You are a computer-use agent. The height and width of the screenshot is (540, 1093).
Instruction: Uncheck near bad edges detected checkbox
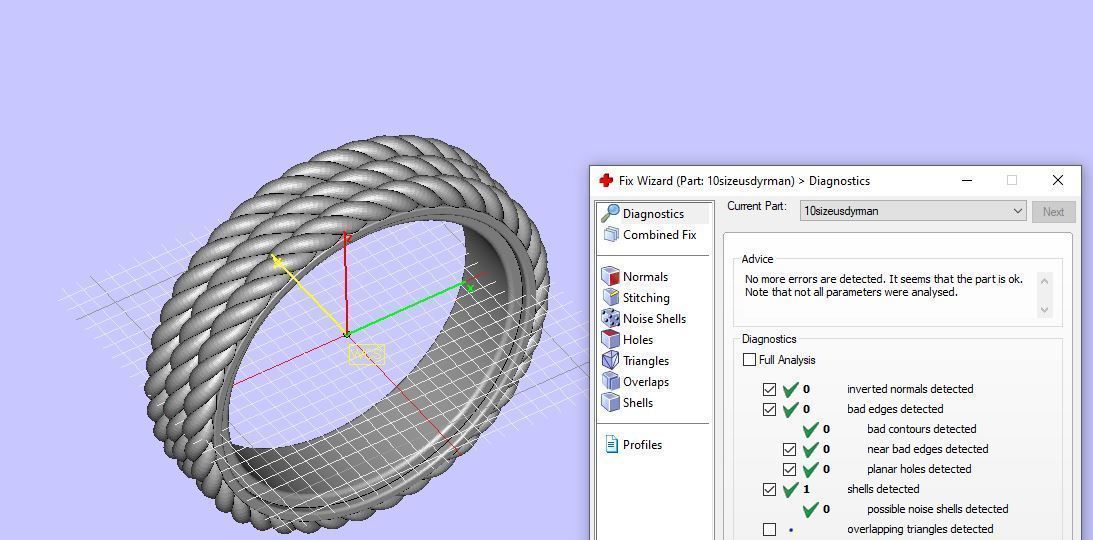tap(789, 449)
